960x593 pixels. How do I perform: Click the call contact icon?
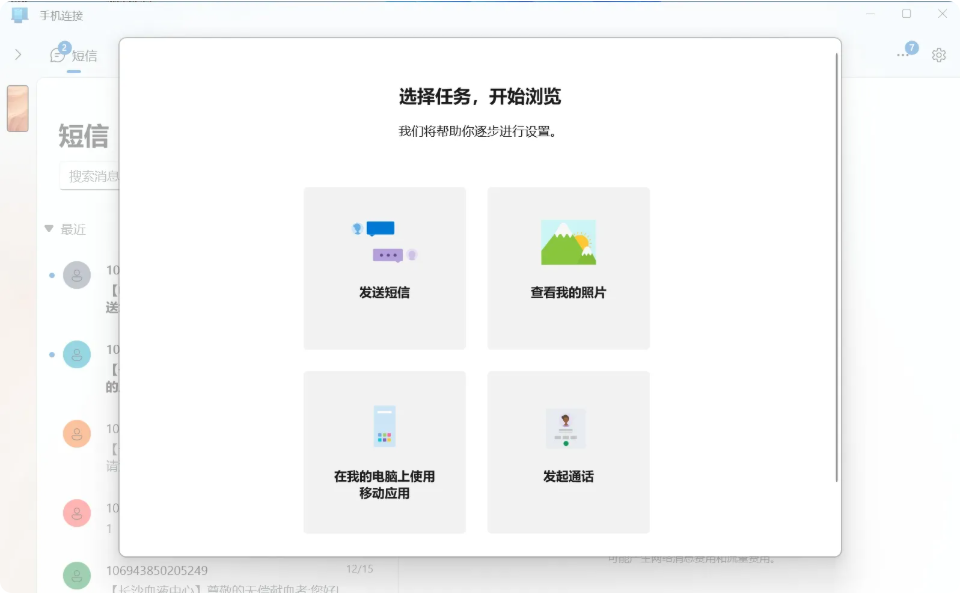[x=566, y=428]
